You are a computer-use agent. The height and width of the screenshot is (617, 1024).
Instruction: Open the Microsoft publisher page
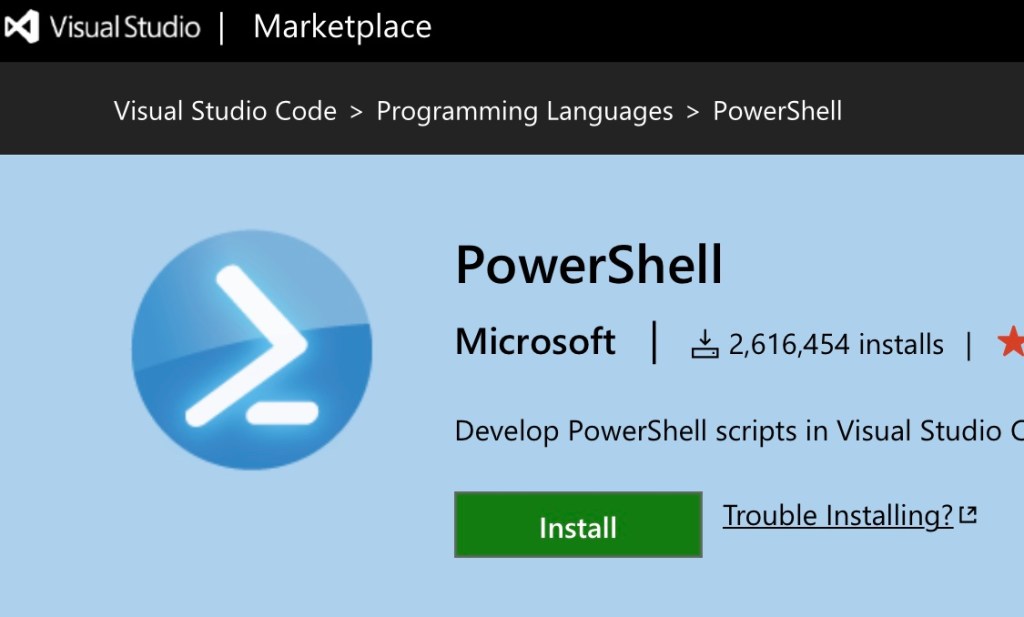click(x=535, y=342)
